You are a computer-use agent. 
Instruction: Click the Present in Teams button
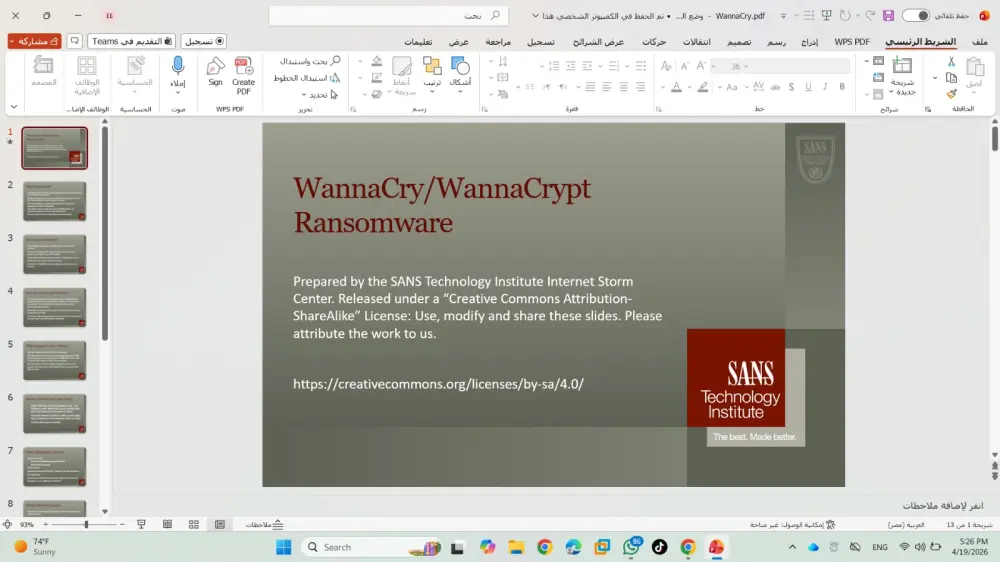[x=131, y=41]
